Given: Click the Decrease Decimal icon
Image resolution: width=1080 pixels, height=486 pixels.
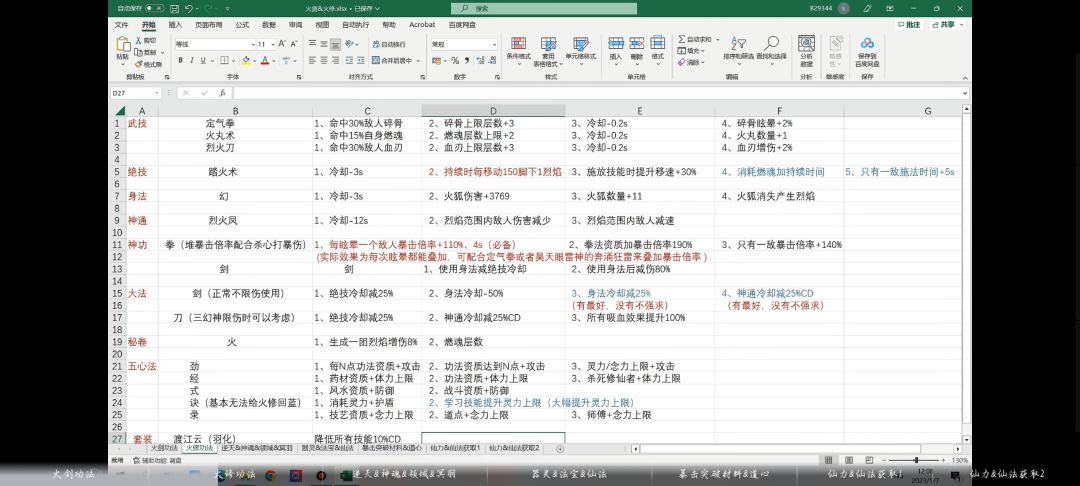Looking at the screenshot, I should click(490, 61).
